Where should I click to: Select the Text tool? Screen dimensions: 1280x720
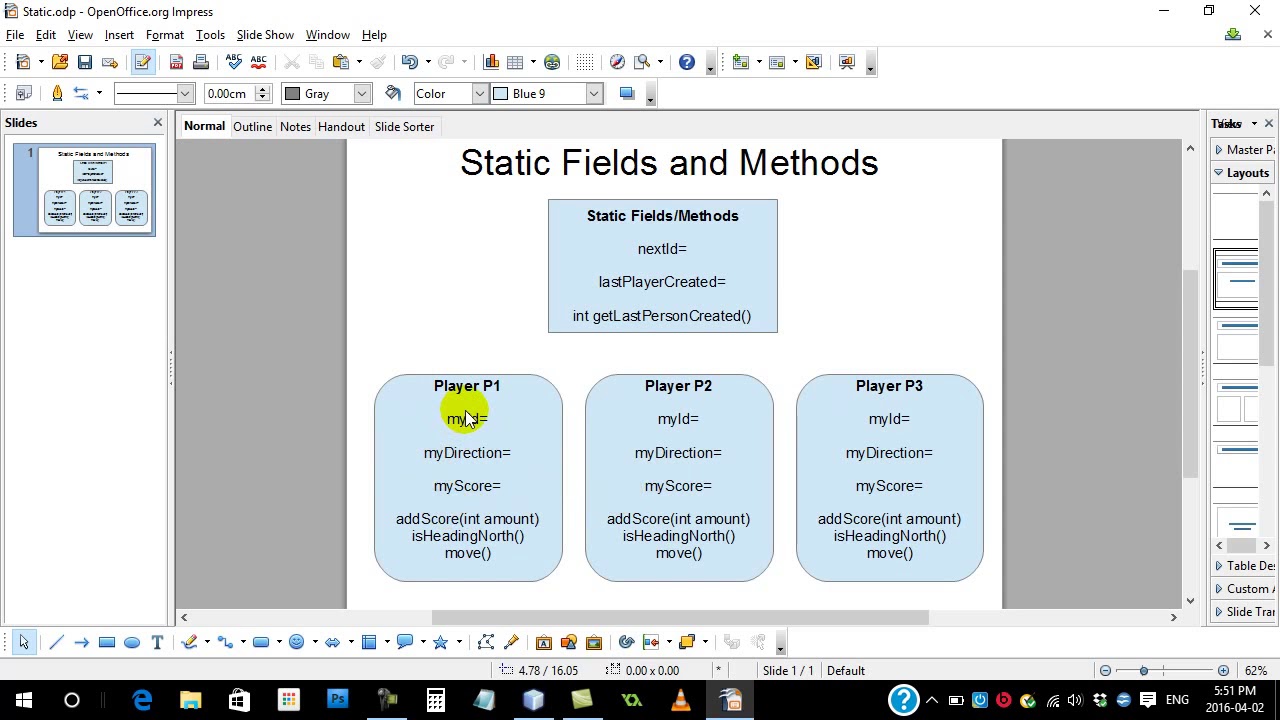pyautogui.click(x=157, y=642)
